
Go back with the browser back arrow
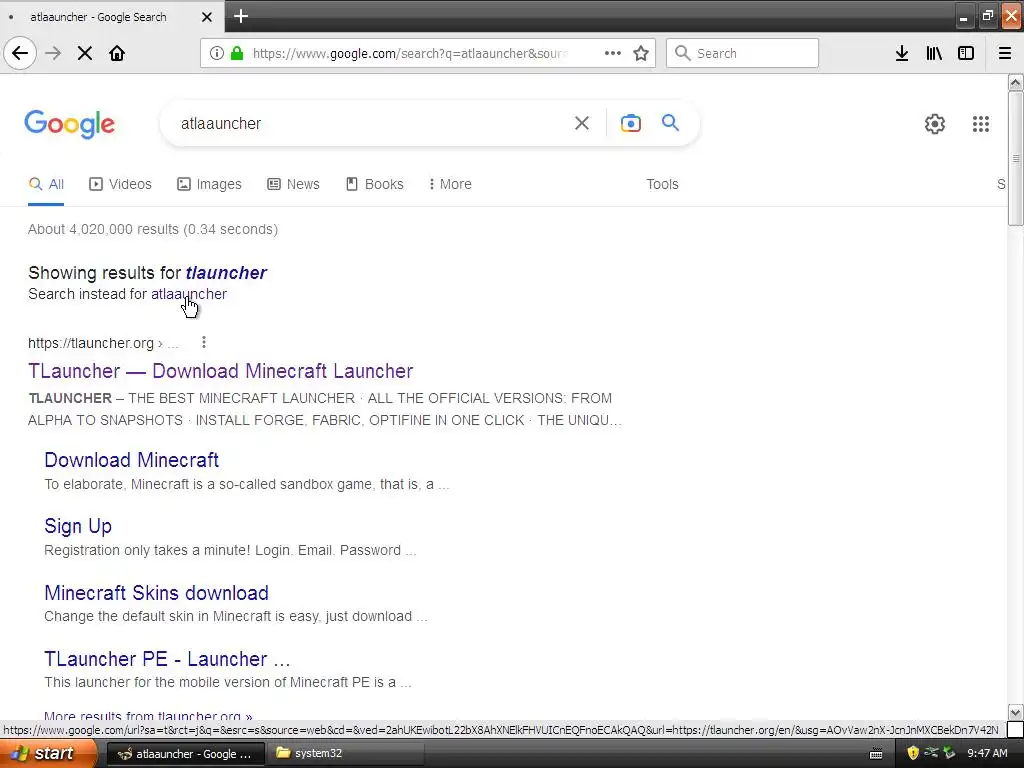click(20, 53)
